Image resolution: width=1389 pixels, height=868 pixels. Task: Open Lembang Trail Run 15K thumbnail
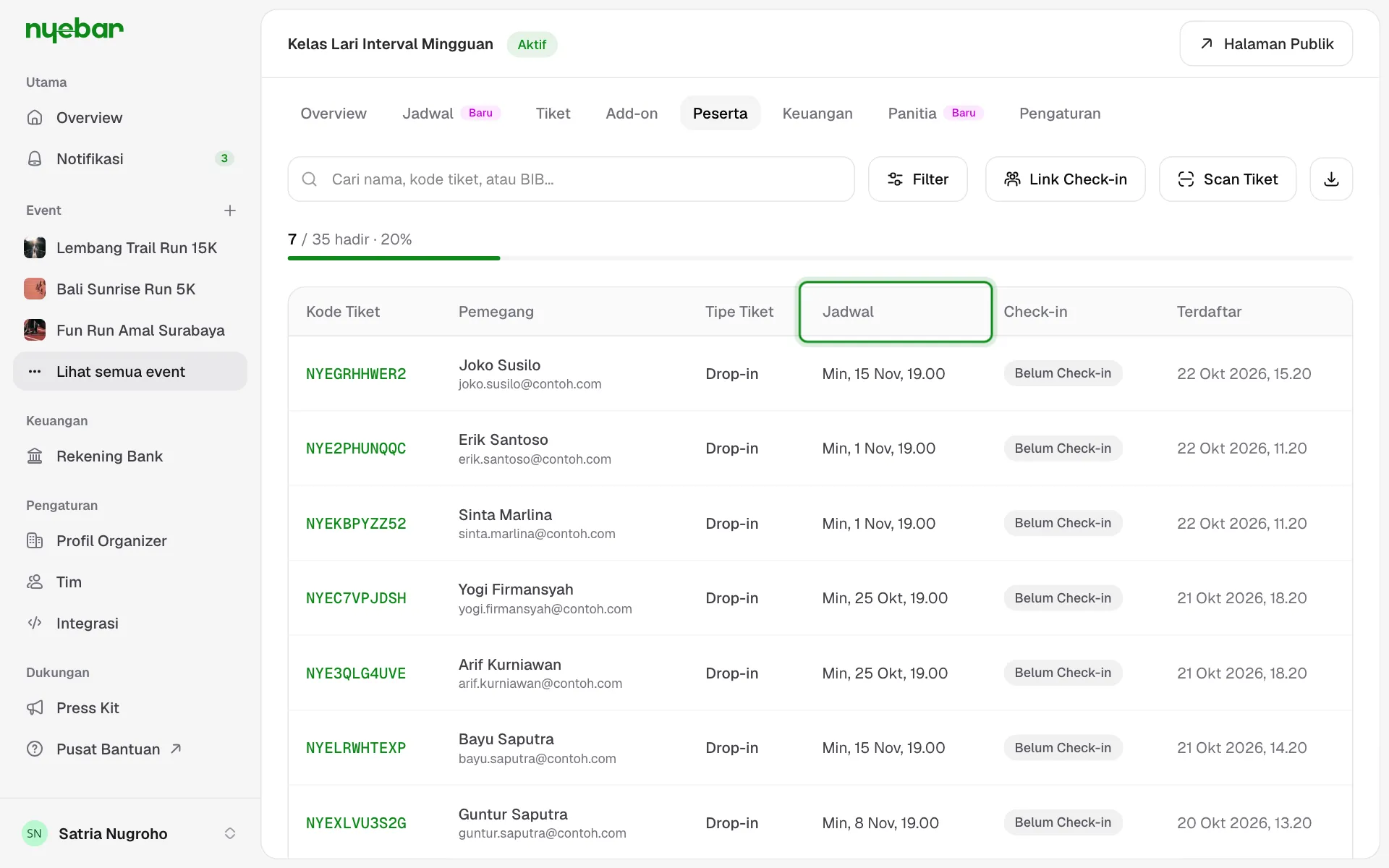(x=35, y=248)
